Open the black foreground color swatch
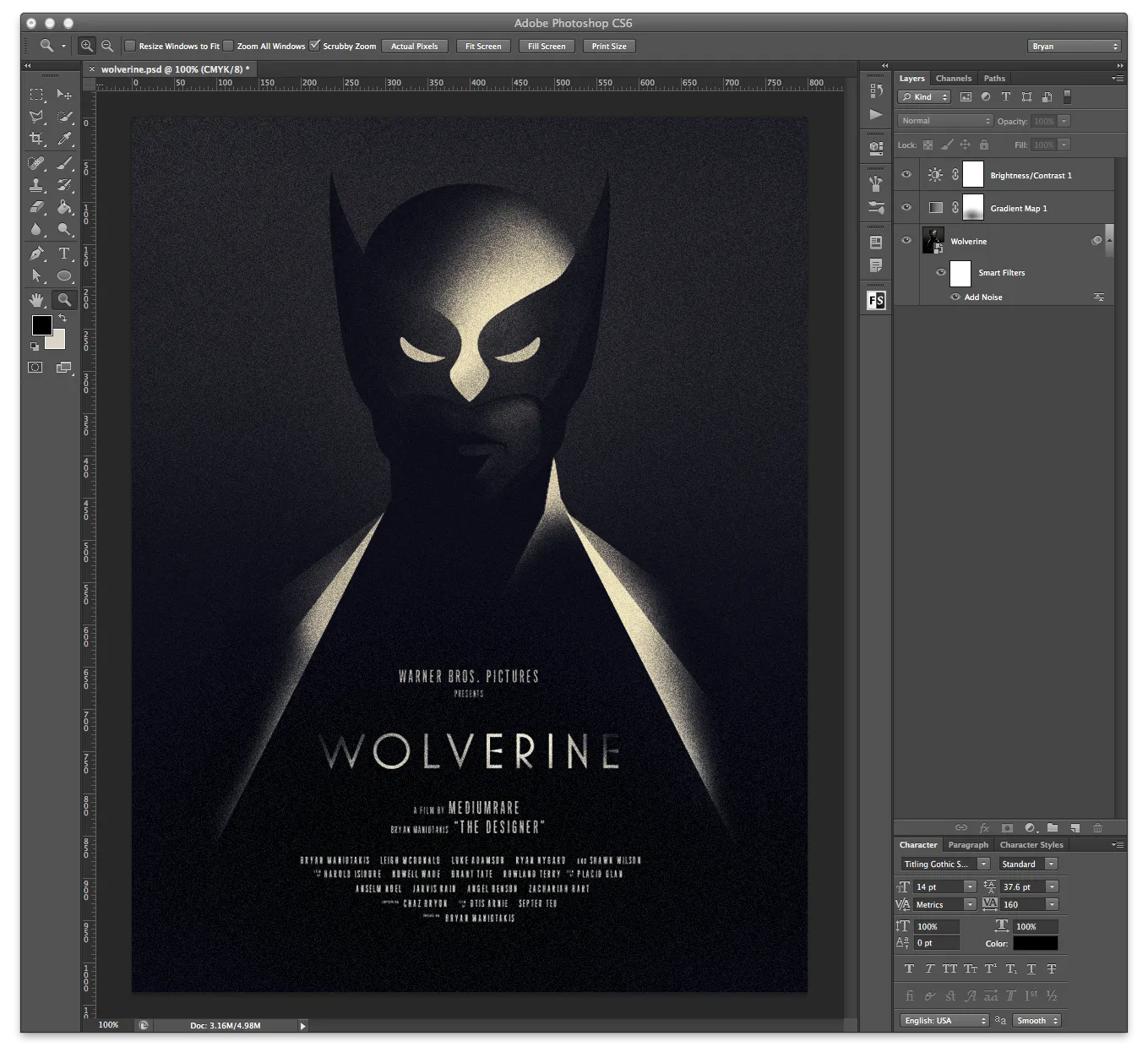1148x1058 pixels. [41, 325]
